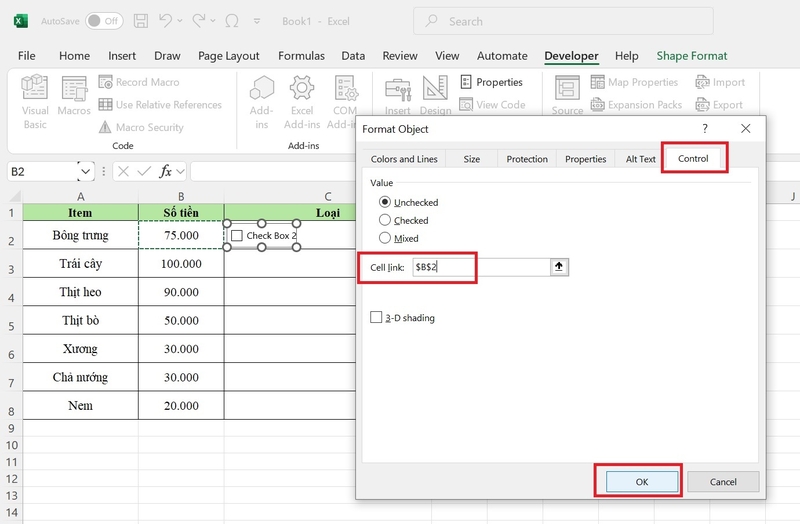Enable the 3-D shading checkbox
The image size is (800, 524).
(x=403, y=317)
